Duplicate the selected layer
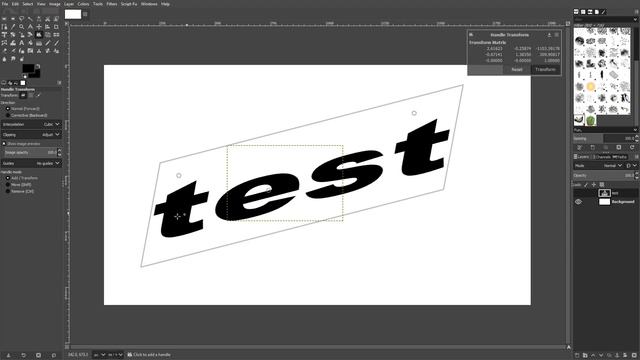This screenshot has height=360, width=640. [609, 355]
